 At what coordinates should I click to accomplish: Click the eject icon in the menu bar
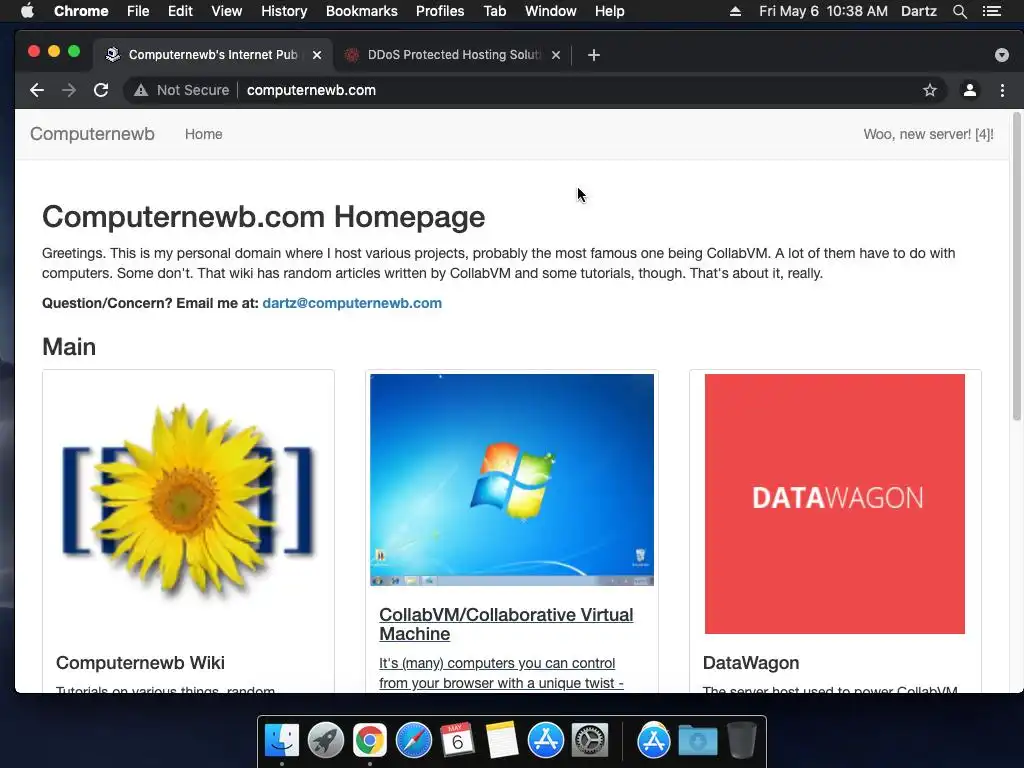pos(735,11)
